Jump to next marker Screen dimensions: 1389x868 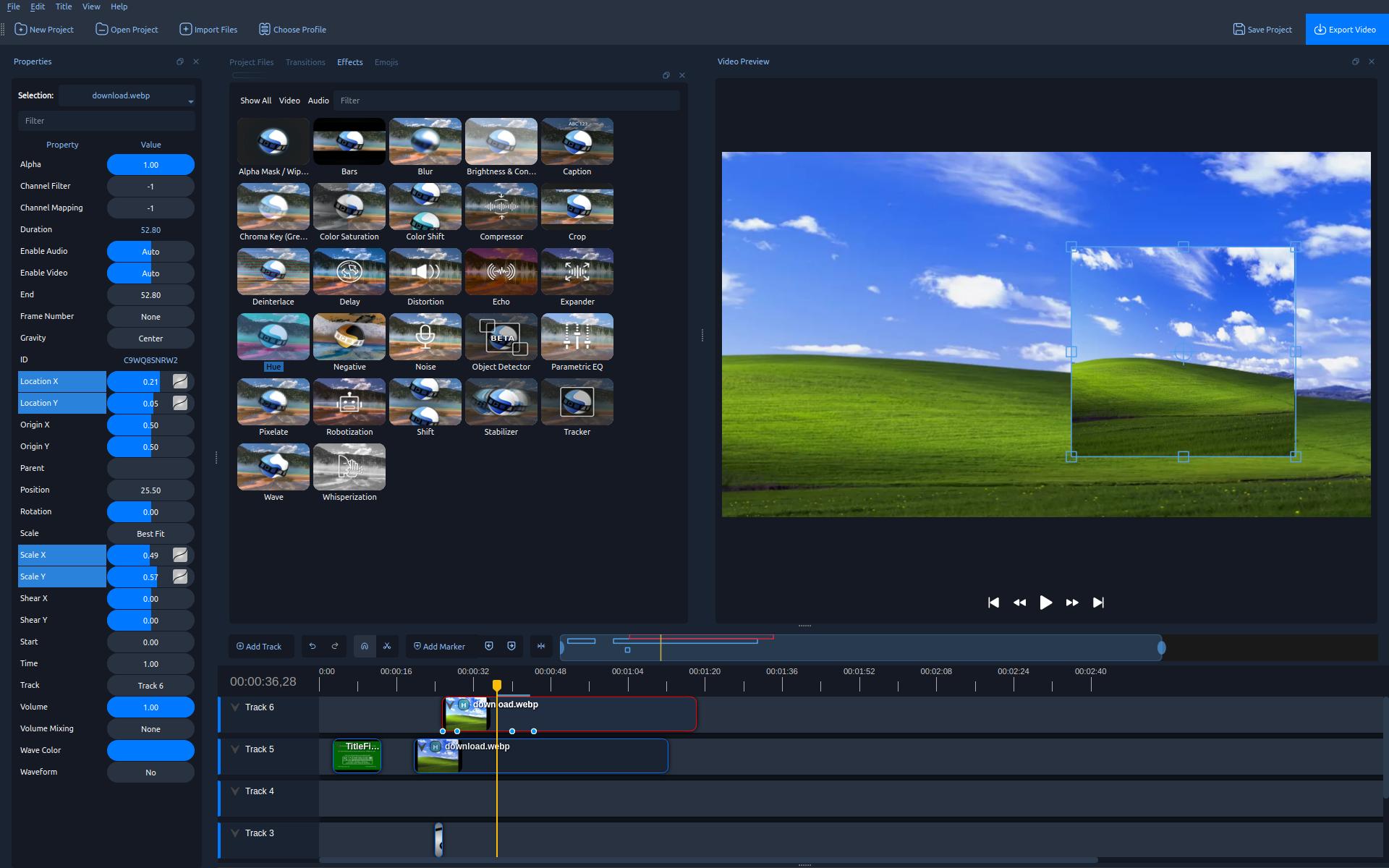tap(511, 647)
